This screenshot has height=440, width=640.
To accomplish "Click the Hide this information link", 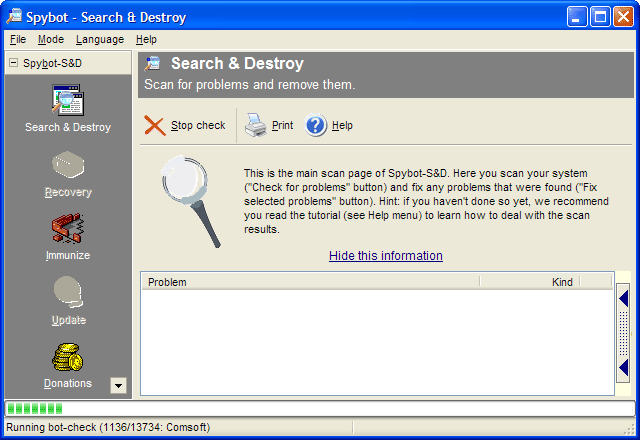I will tap(385, 256).
